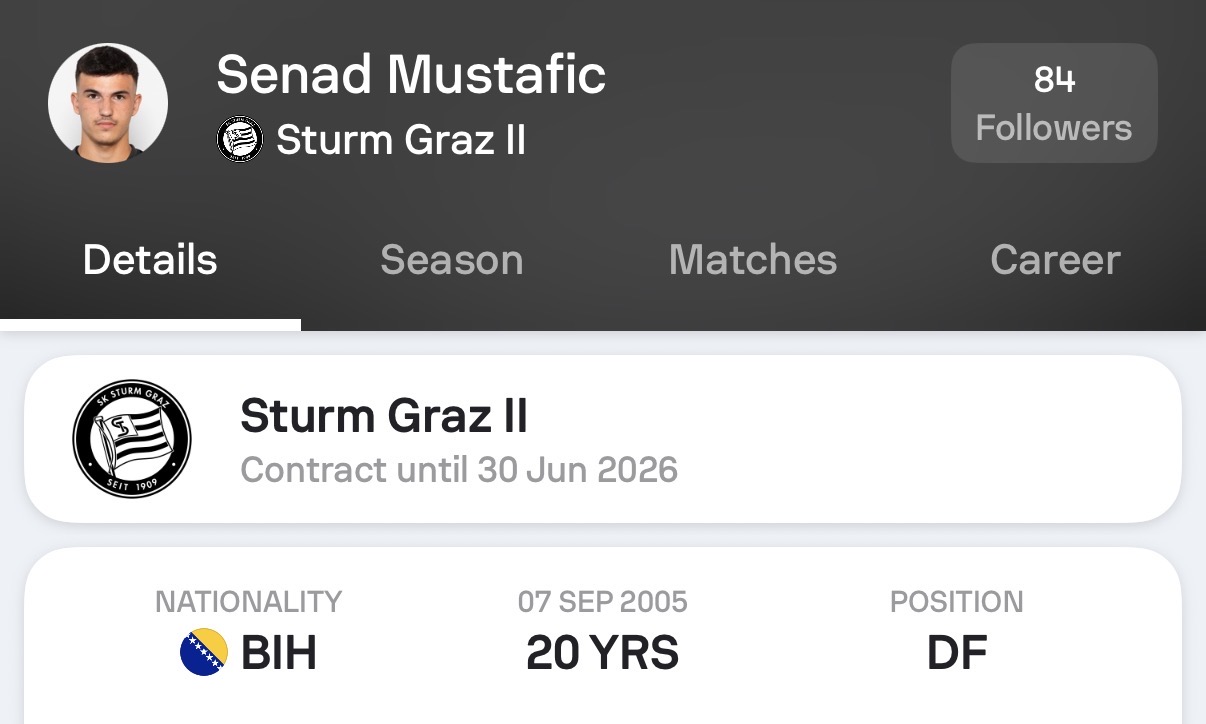Tap the Bosnia and Herzegovina flag icon
Viewport: 1206px width, 724px height.
[204, 652]
